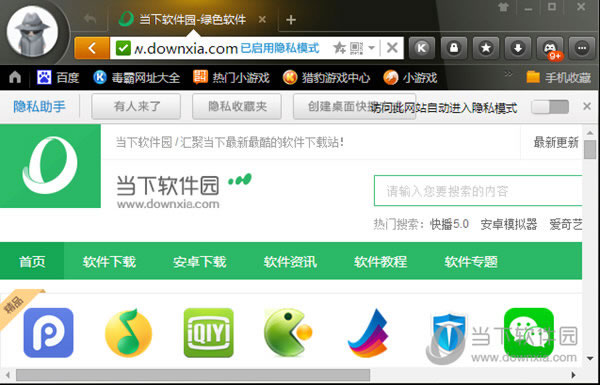Expand the address bar dropdown arrow
The image size is (600, 385).
pyautogui.click(x=371, y=48)
